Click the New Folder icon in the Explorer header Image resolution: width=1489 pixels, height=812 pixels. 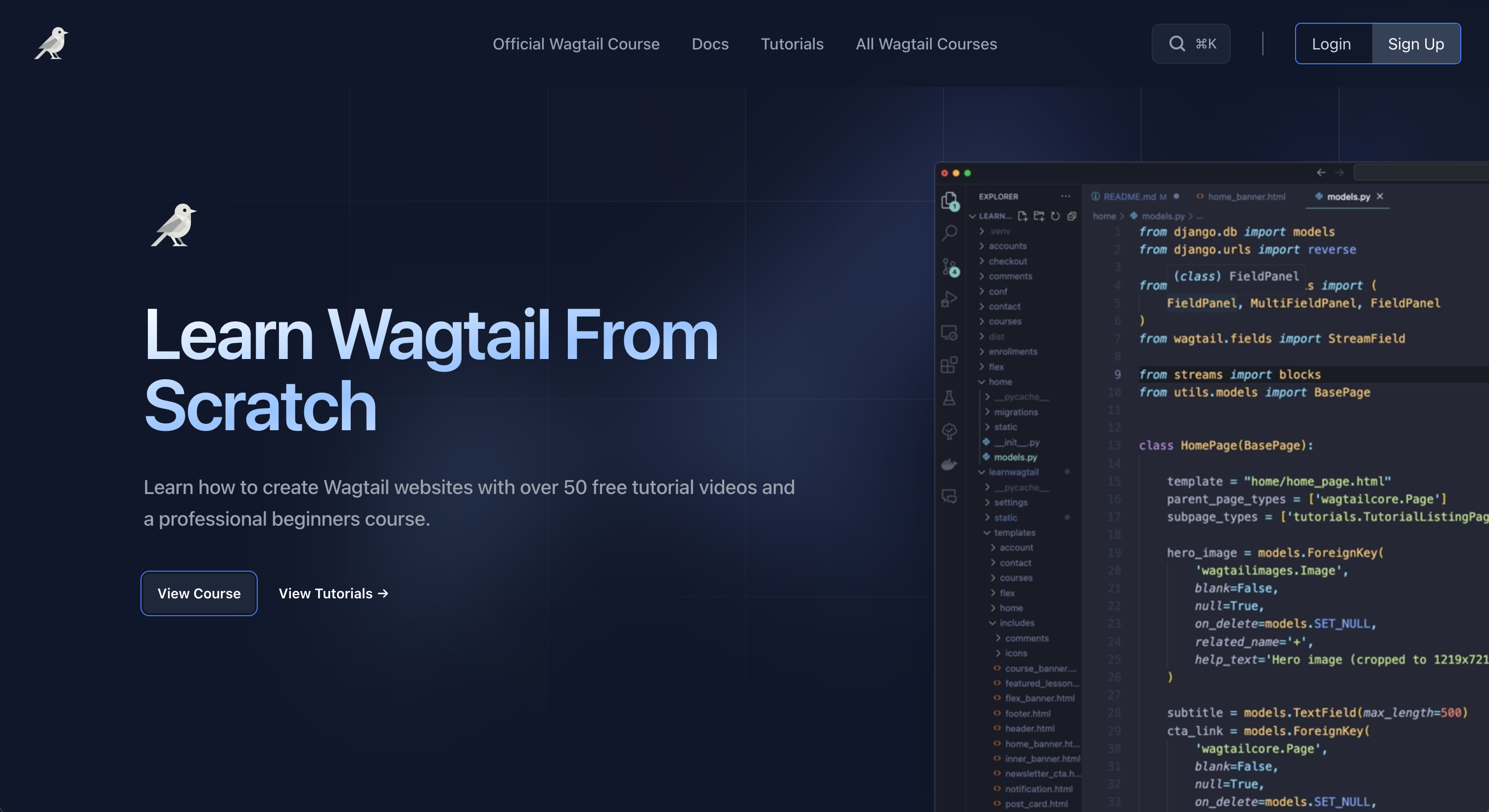1039,216
